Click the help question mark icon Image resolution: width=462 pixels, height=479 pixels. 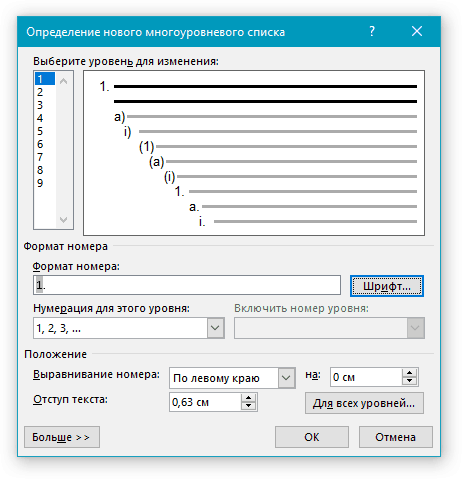372,32
